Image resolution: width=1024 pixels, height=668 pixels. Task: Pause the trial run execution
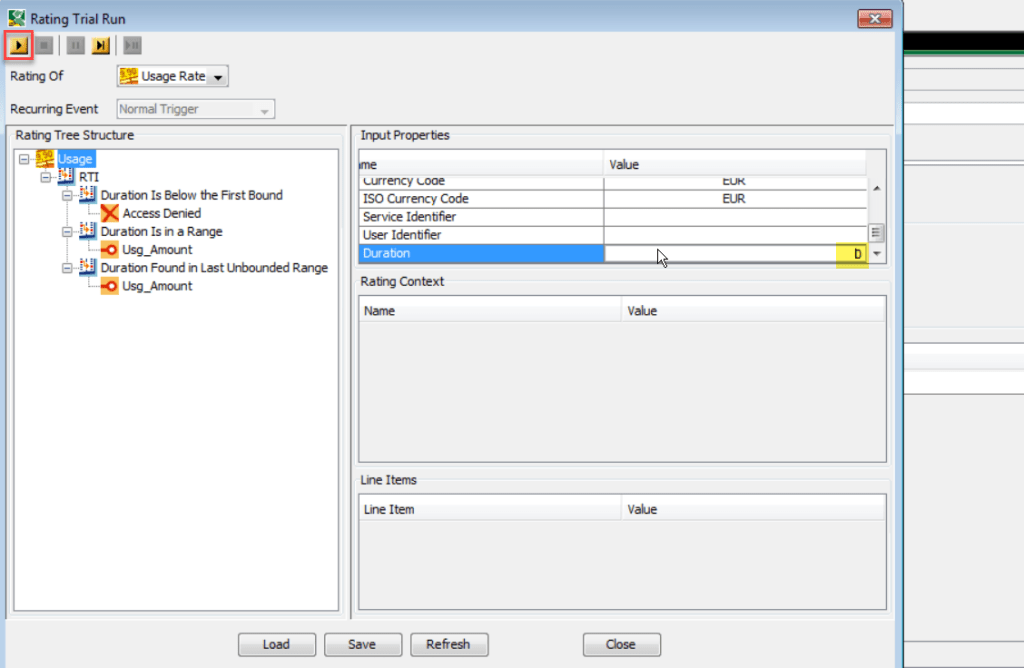[75, 45]
